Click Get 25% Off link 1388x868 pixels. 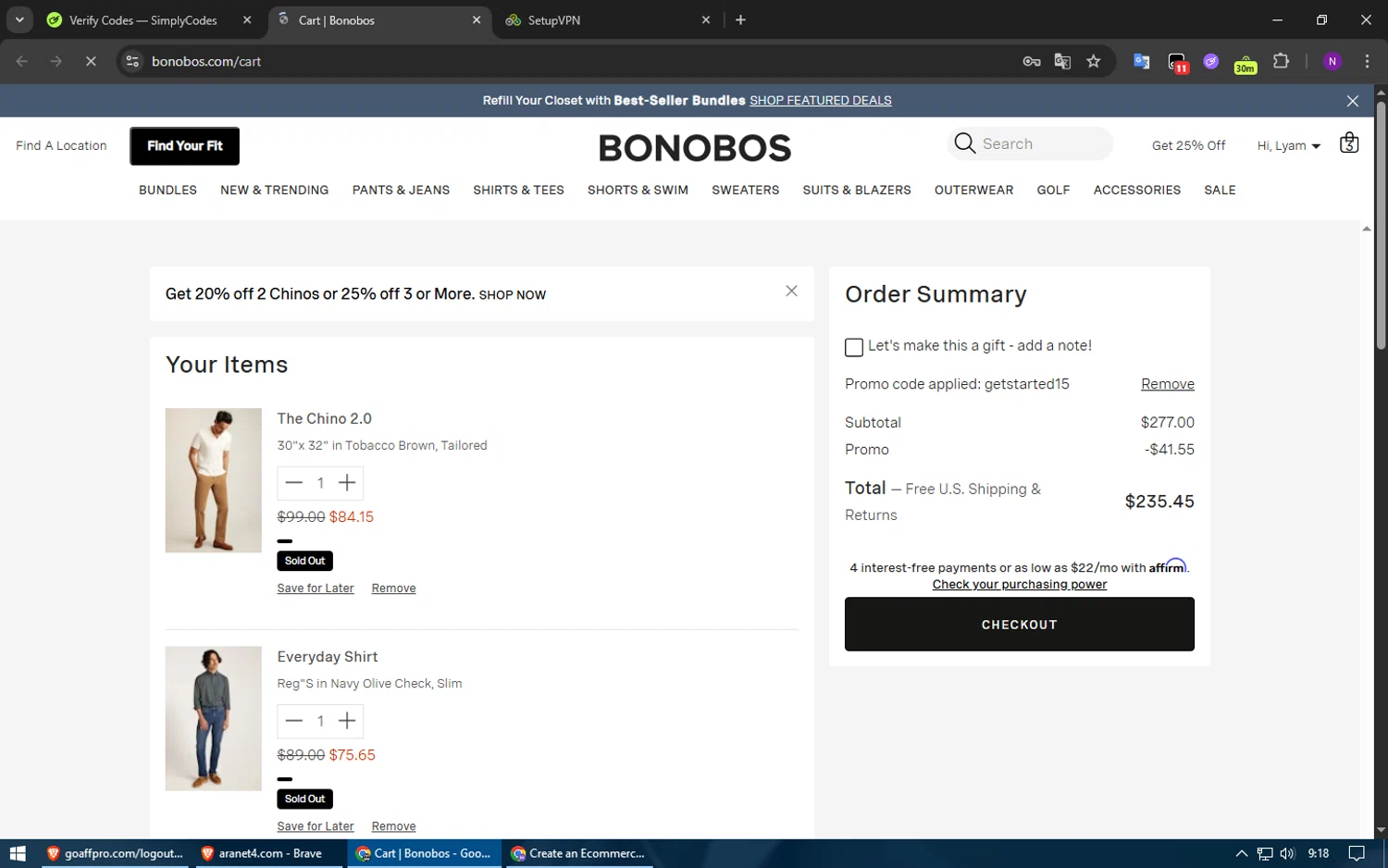[1188, 145]
